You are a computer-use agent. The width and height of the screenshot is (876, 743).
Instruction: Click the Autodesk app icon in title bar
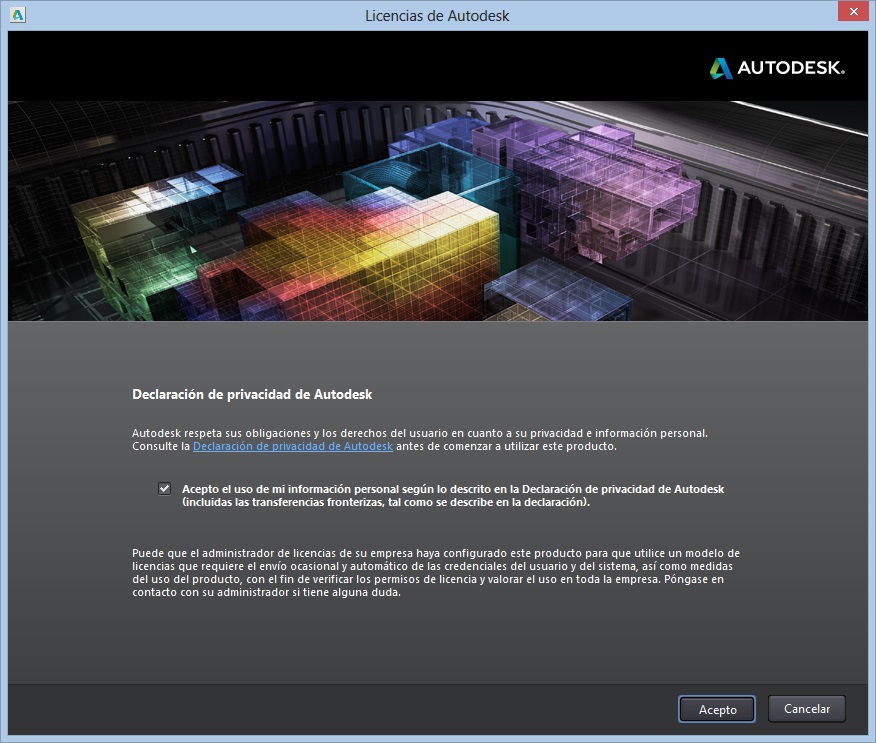click(x=18, y=15)
